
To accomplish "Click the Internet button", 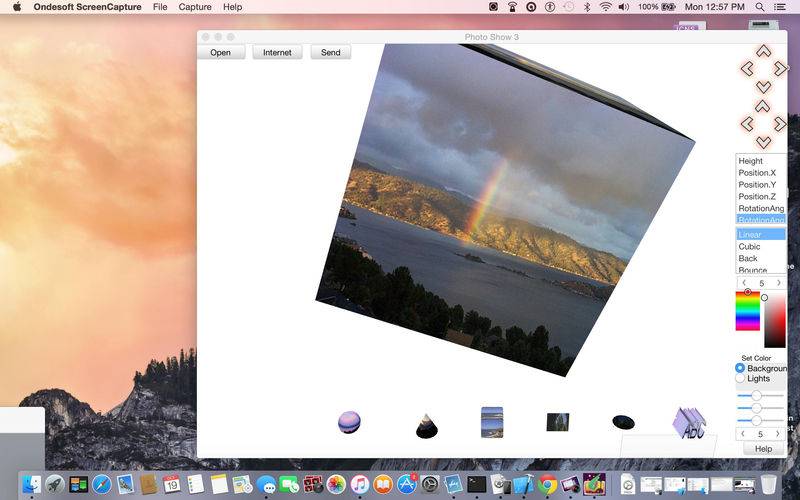I will point(277,53).
